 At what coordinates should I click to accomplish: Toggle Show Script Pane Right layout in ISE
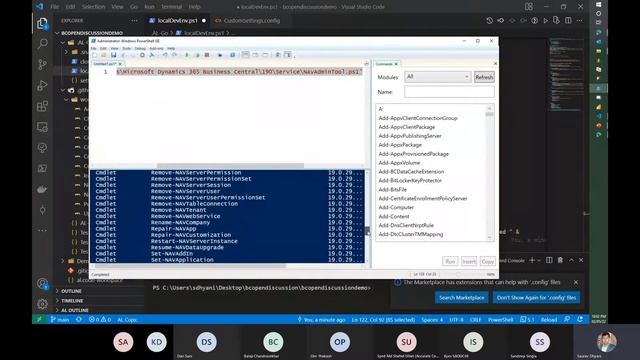[x=256, y=55]
